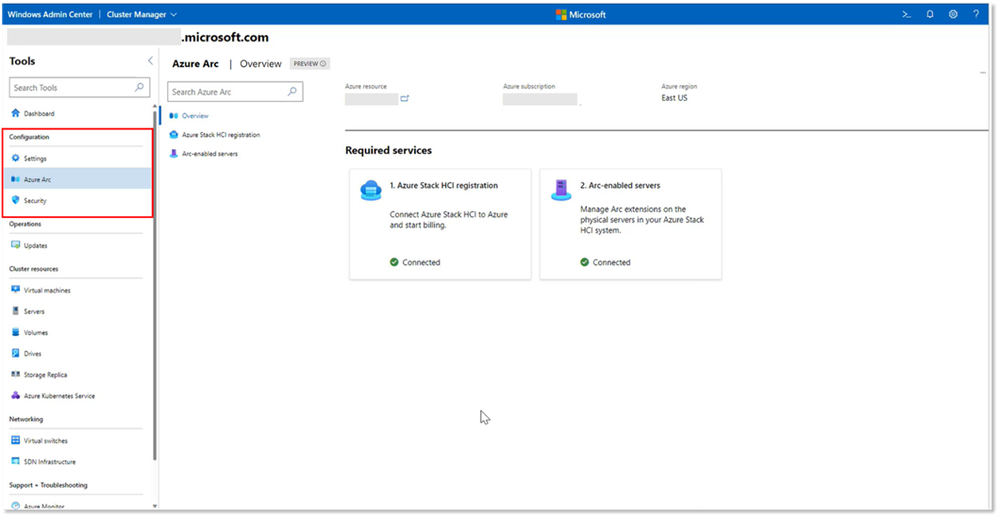Click the Search Azure Arc magnifier

292,91
